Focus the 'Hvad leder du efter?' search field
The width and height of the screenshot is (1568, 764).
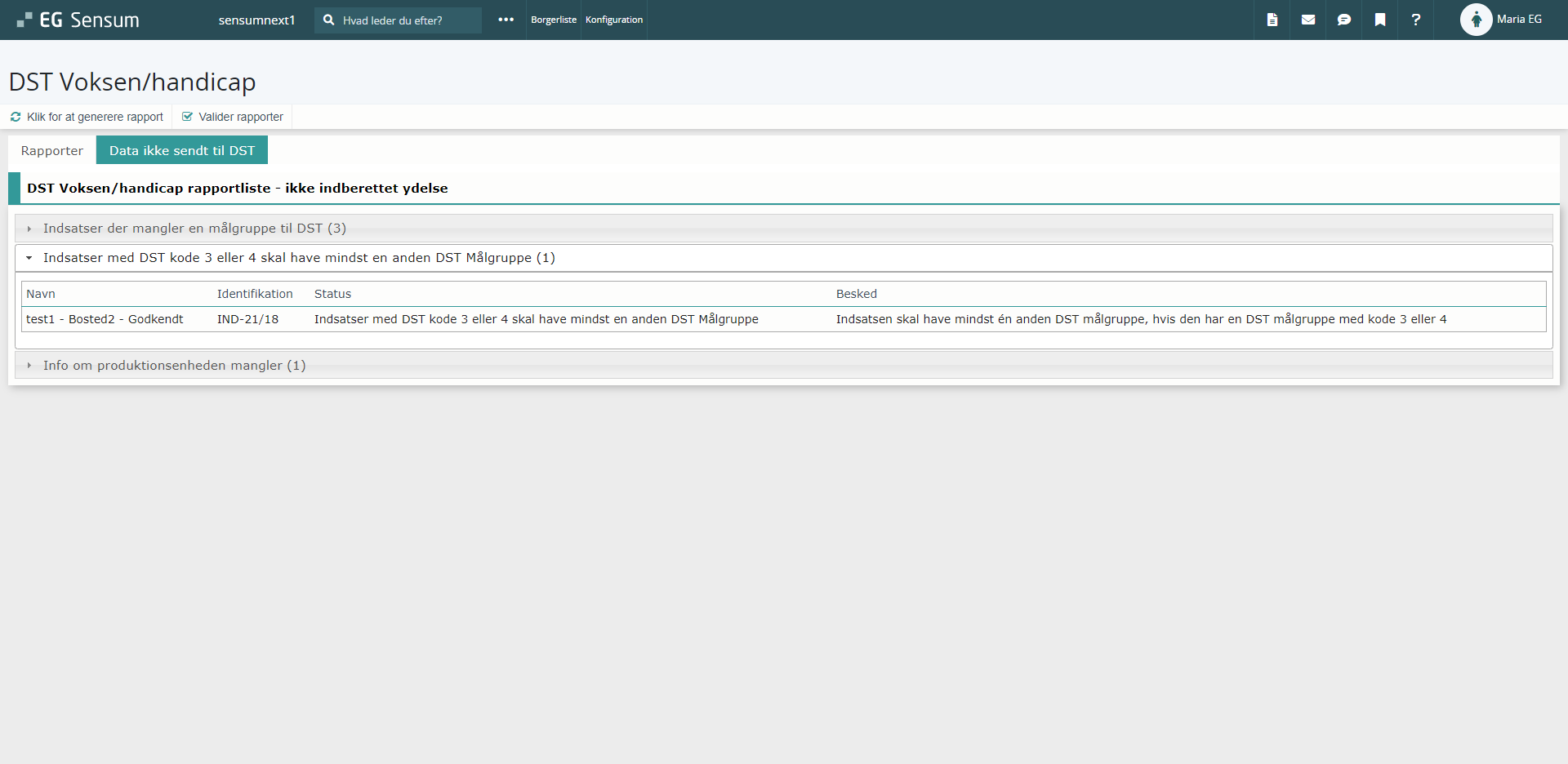coord(408,20)
